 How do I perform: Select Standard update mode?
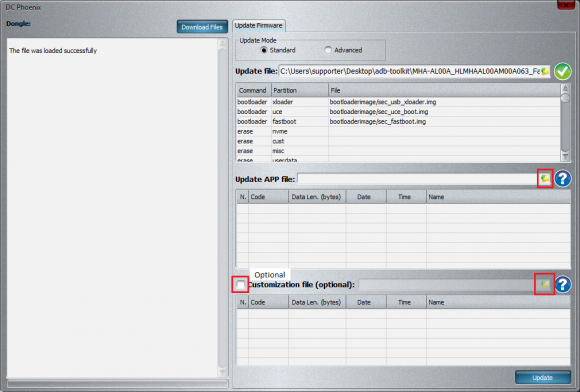click(264, 50)
